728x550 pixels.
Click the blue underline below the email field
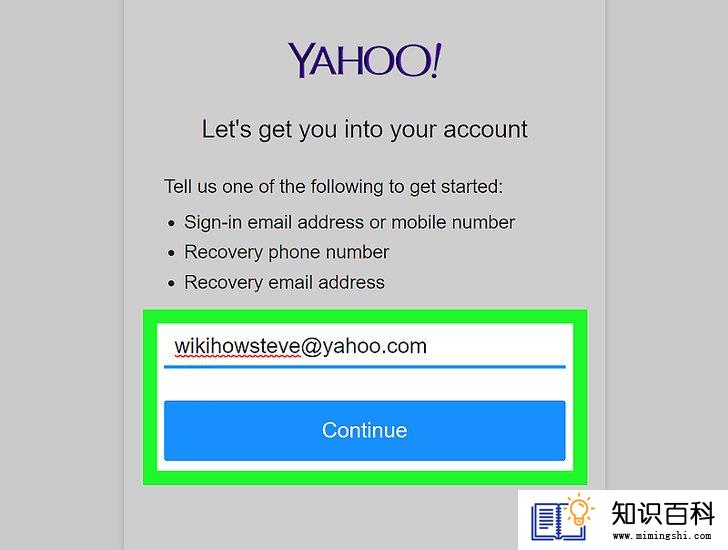pos(364,367)
